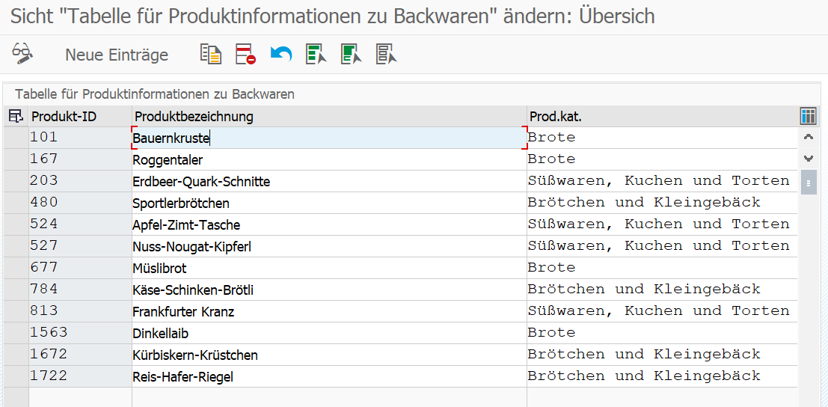Click the select block icon
Viewport: 828px width, 407px height.
(x=351, y=54)
